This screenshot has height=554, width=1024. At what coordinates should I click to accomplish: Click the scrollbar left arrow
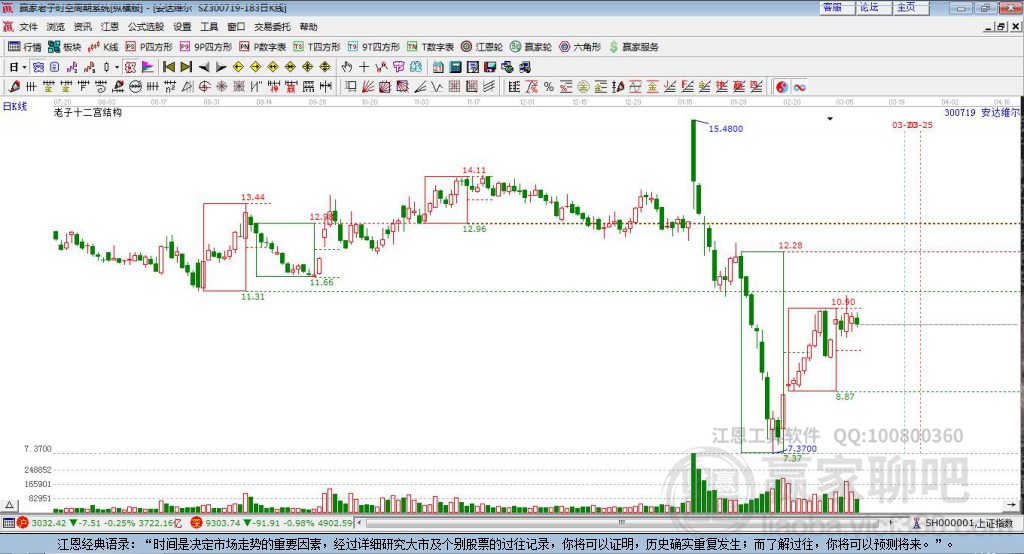360,523
